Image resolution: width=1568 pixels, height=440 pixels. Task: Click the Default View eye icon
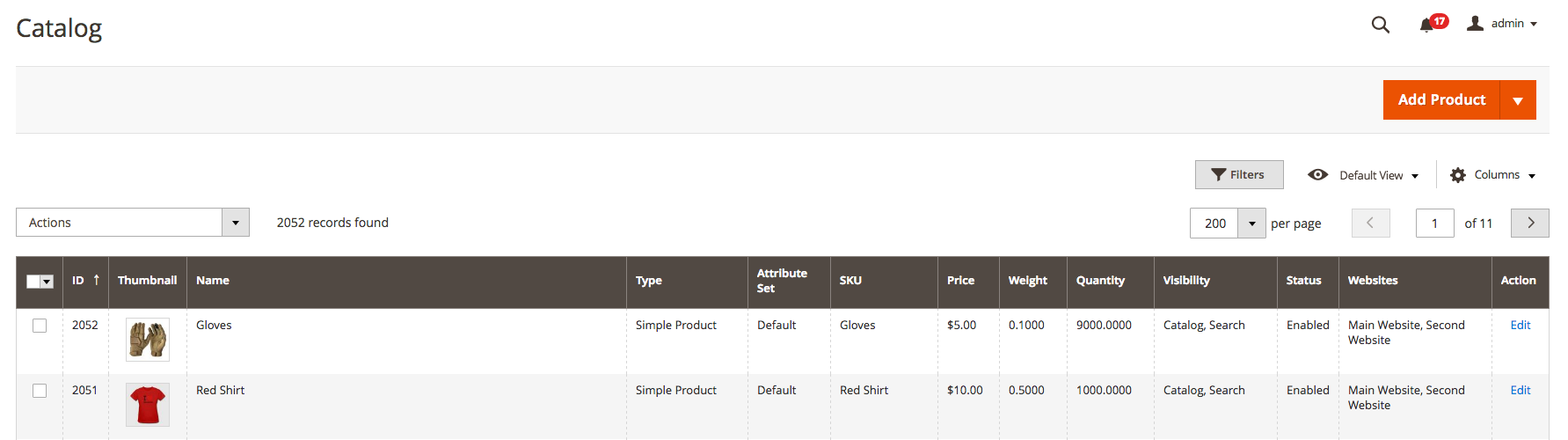coord(1317,175)
